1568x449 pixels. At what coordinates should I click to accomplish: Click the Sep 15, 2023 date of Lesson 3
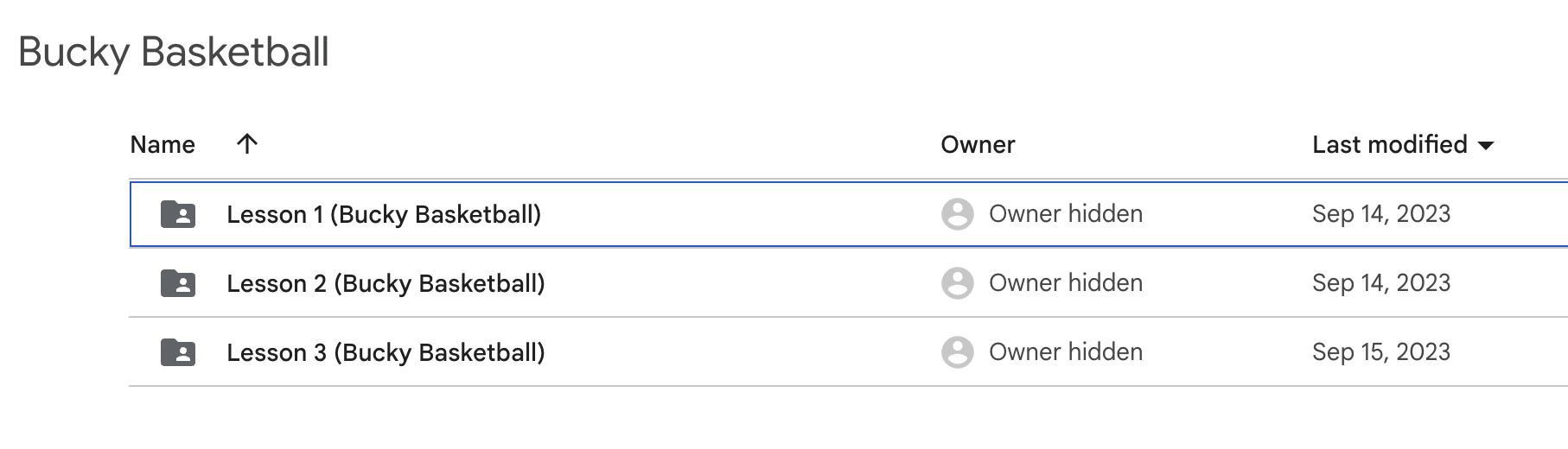pos(1380,352)
